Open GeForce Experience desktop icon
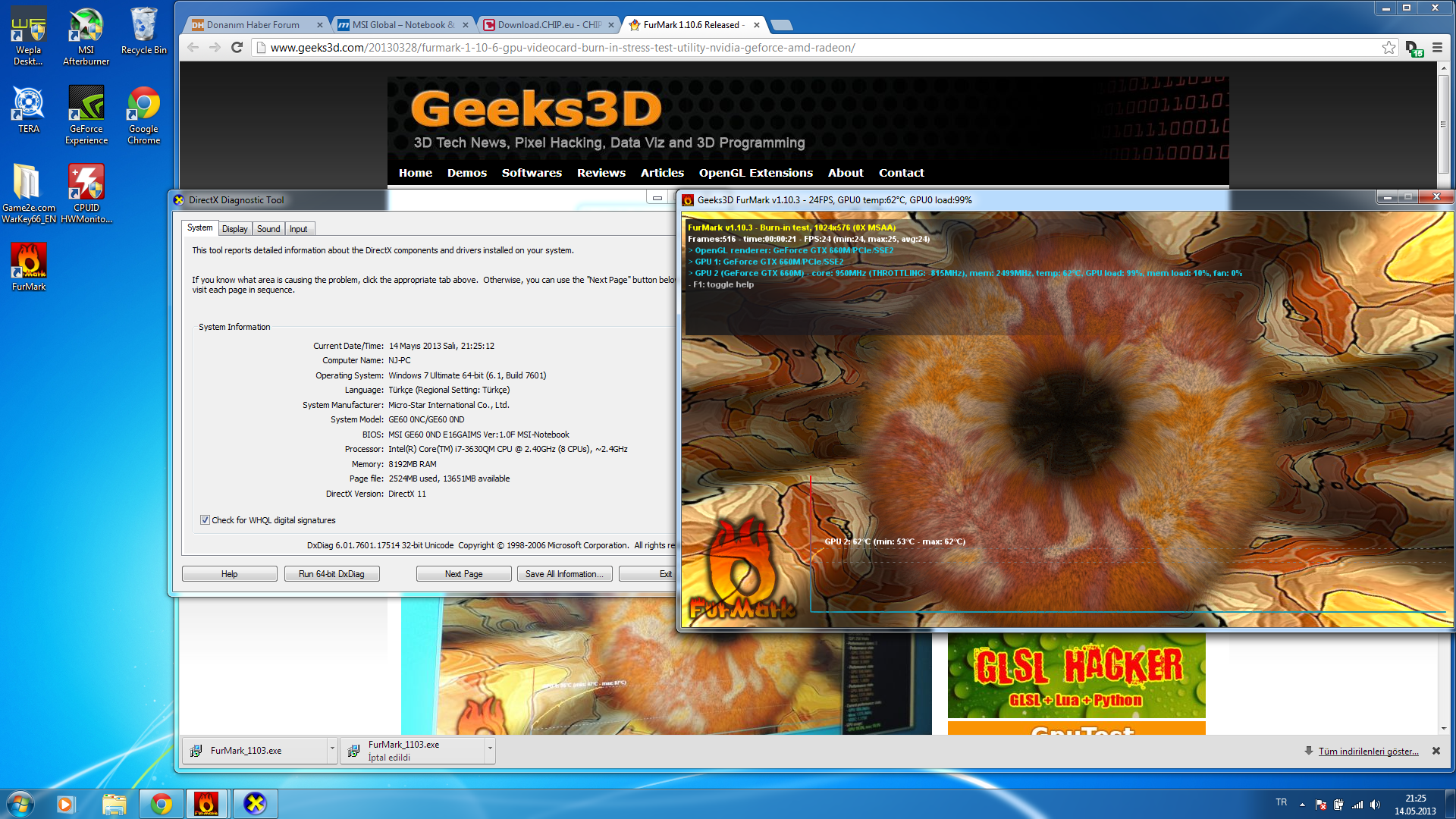 (86, 115)
